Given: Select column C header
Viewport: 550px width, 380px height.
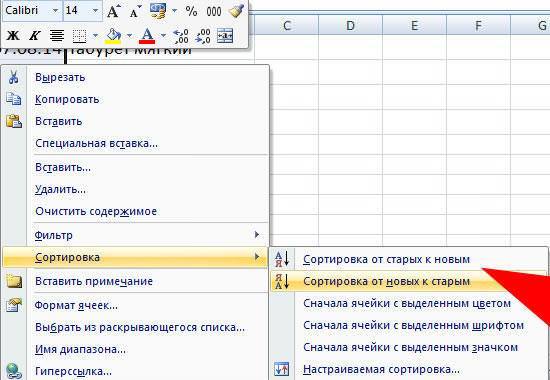Looking at the screenshot, I should click(x=286, y=25).
